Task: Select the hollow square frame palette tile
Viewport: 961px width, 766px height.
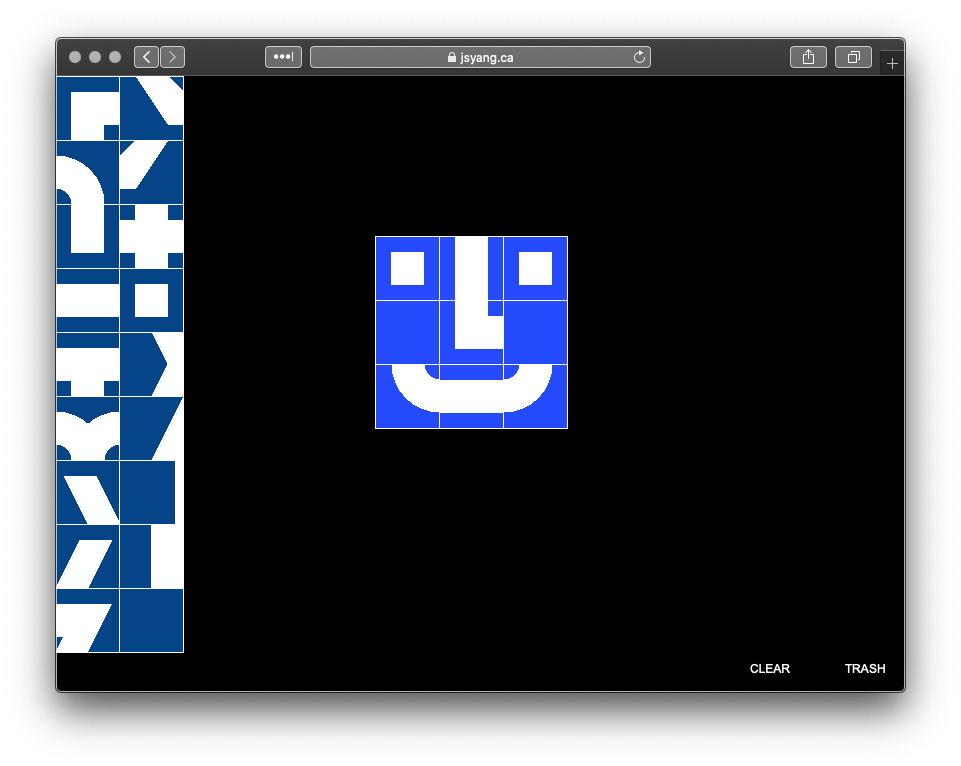Action: coord(151,300)
